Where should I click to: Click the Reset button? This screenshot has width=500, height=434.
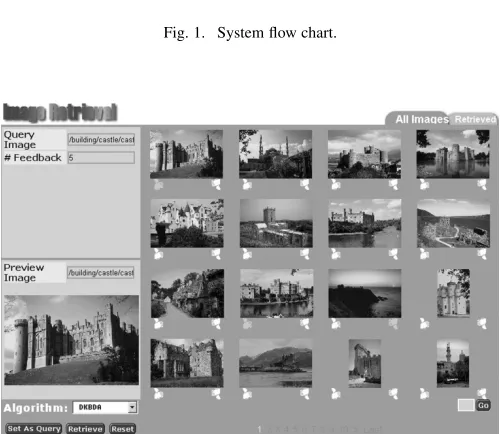tap(123, 429)
